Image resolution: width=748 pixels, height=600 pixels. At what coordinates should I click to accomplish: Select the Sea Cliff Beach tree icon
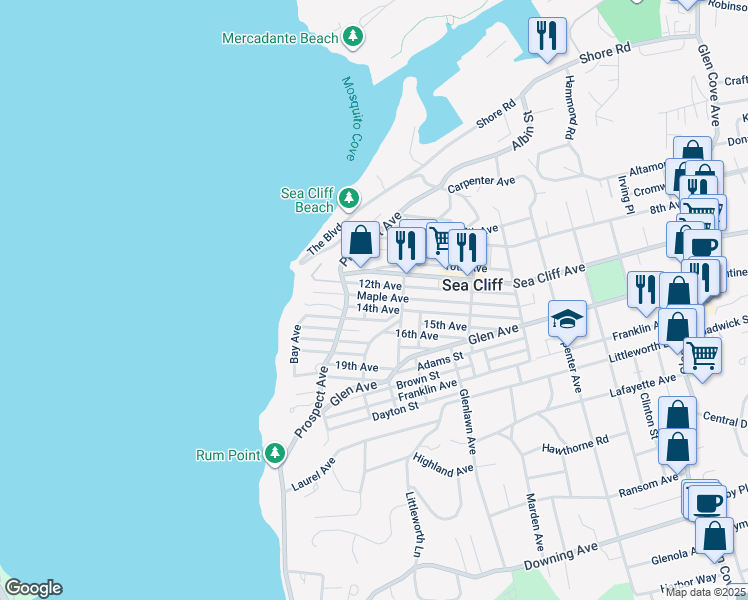pos(348,197)
